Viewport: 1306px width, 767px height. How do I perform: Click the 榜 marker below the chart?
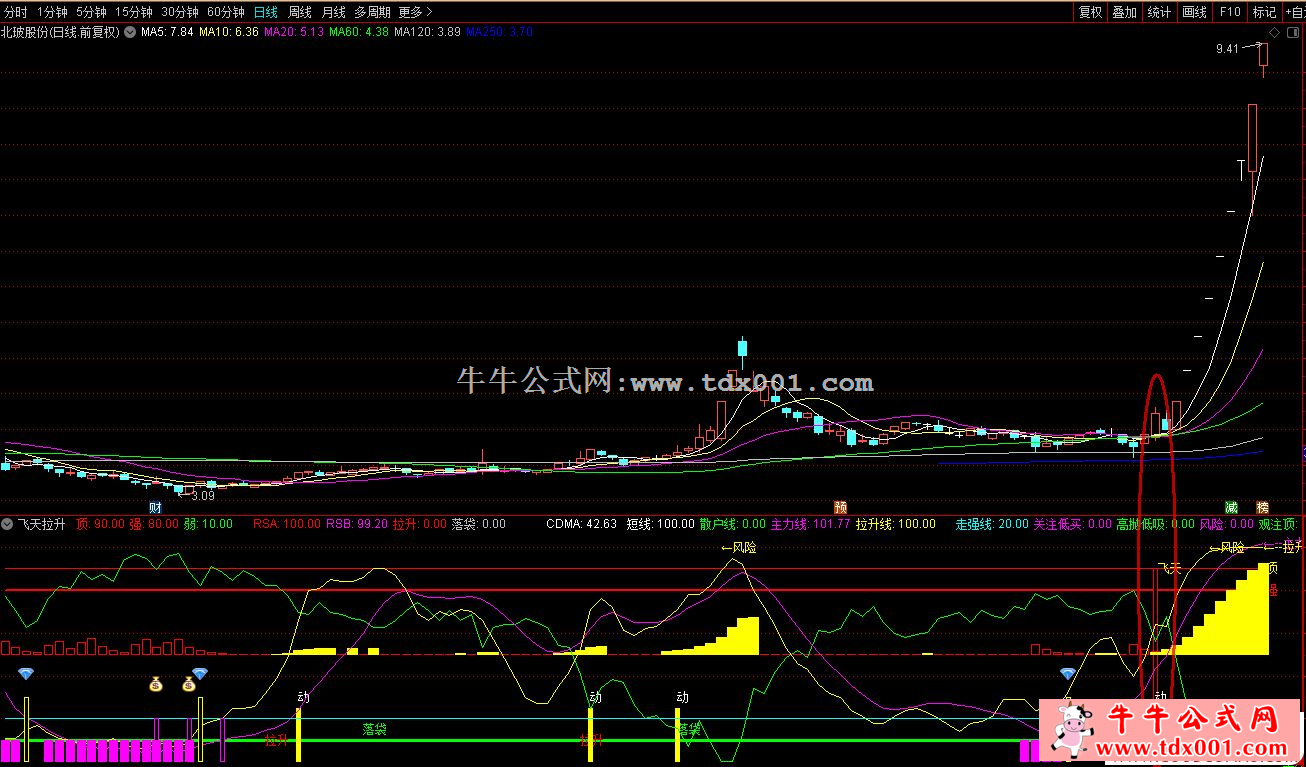click(x=1262, y=507)
